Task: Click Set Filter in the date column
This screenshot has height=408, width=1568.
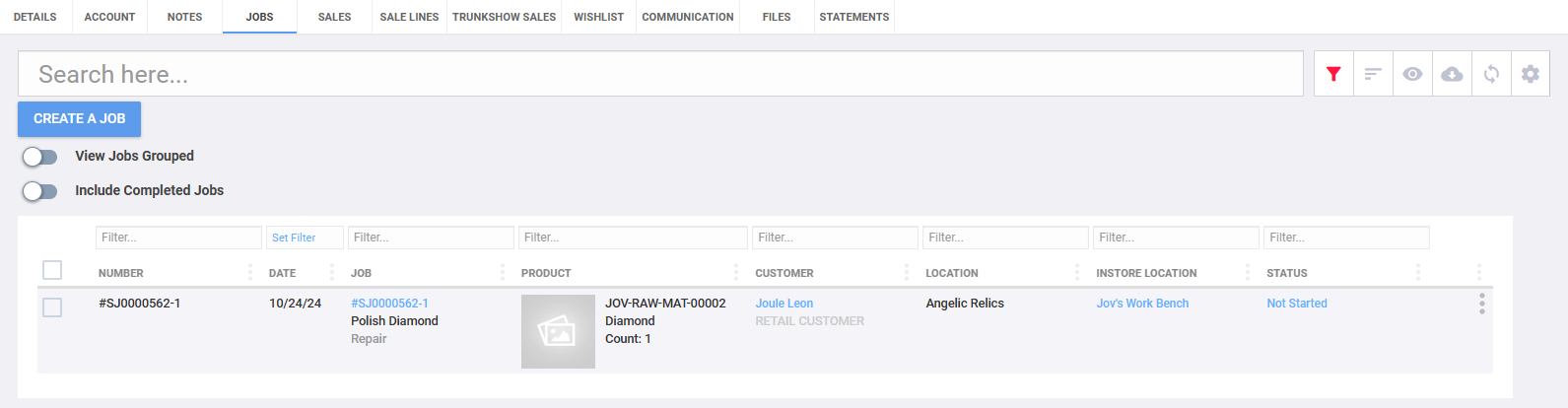Action: (x=305, y=238)
